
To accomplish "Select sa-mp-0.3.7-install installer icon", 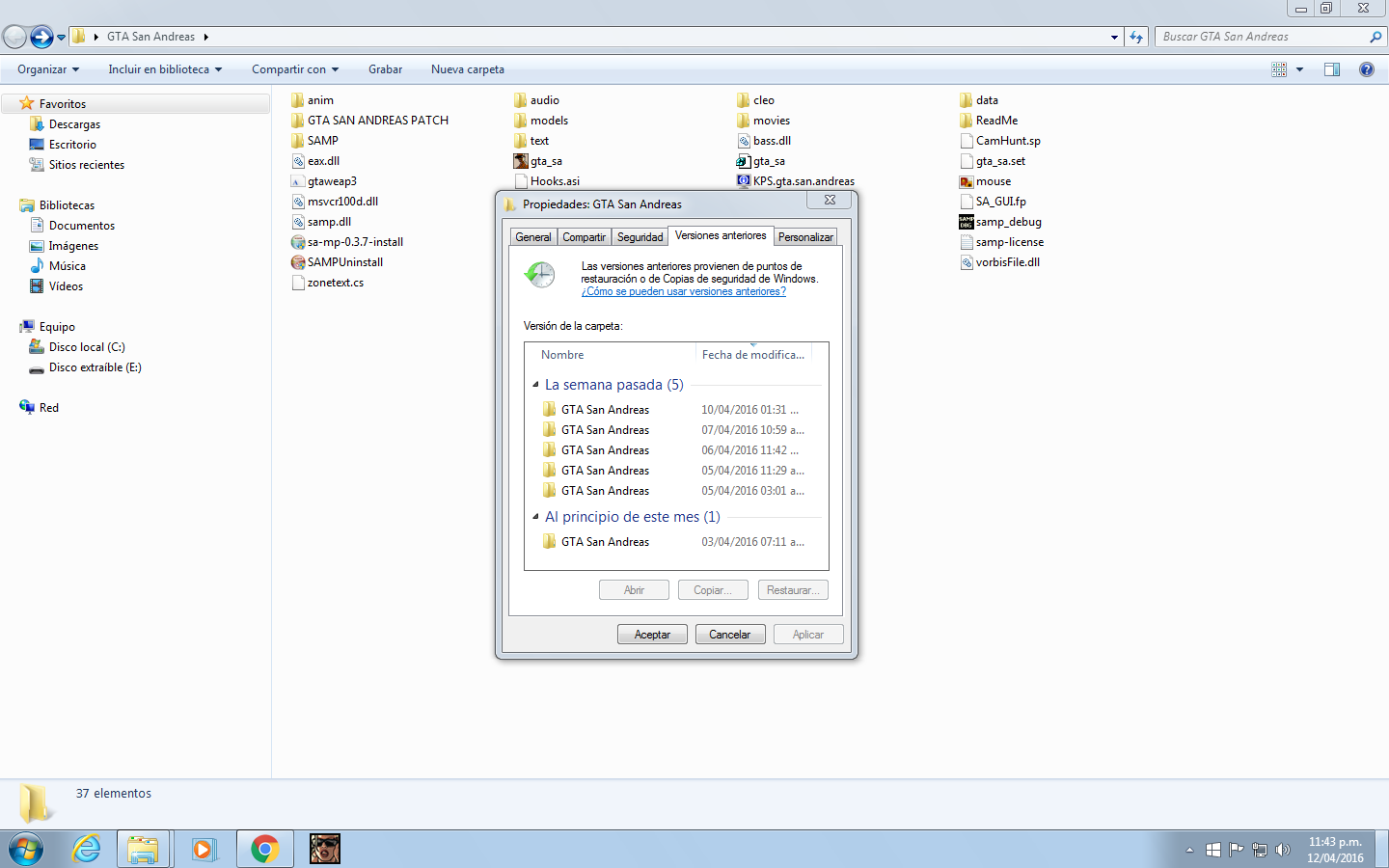I will pos(298,242).
